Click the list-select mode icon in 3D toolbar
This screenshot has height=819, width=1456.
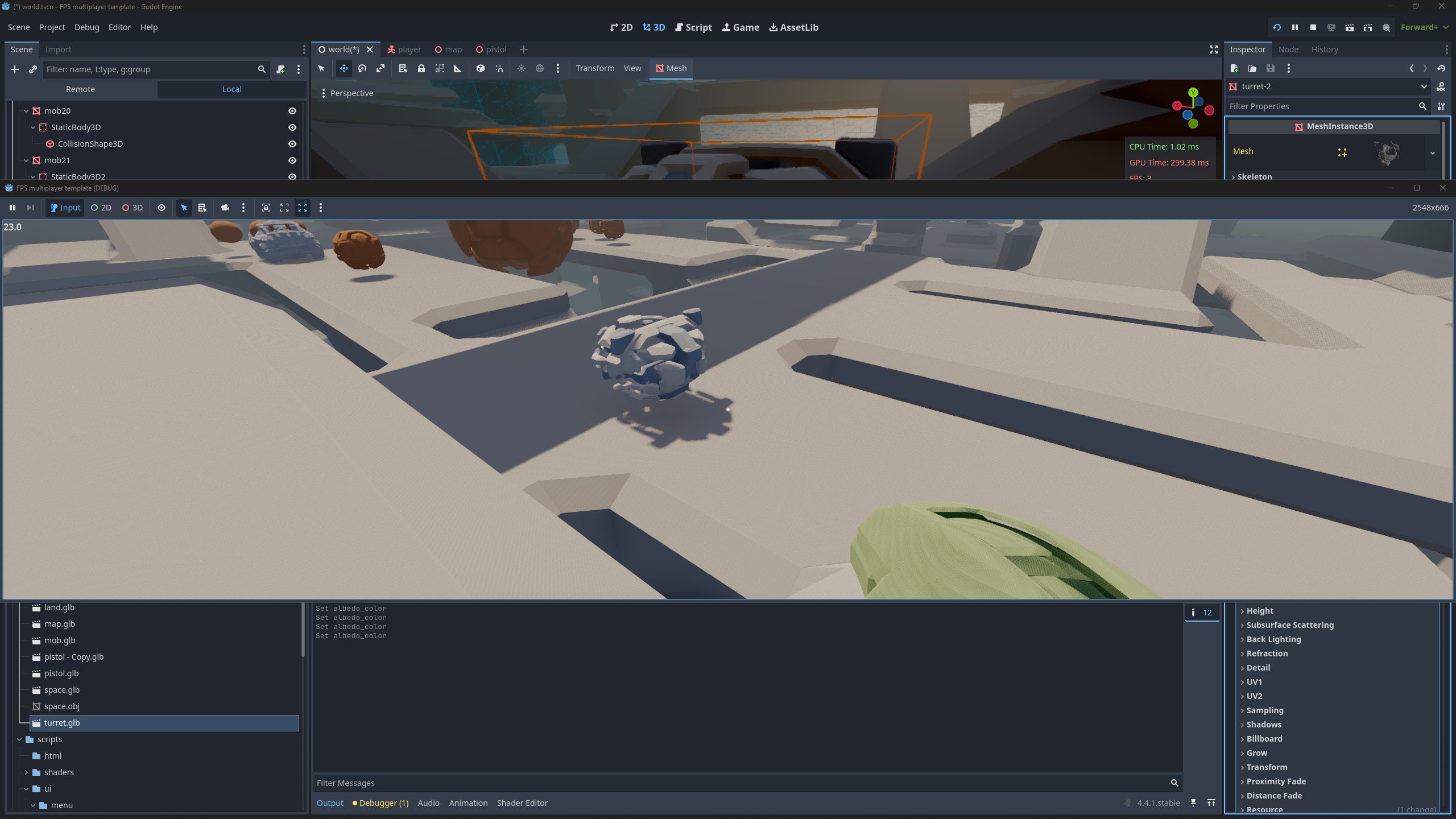(403, 68)
